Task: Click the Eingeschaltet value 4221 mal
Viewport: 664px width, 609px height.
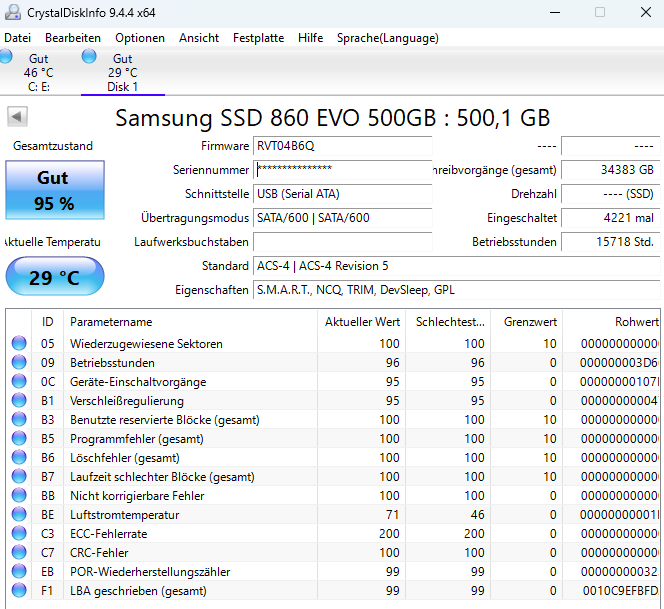Action: click(610, 218)
